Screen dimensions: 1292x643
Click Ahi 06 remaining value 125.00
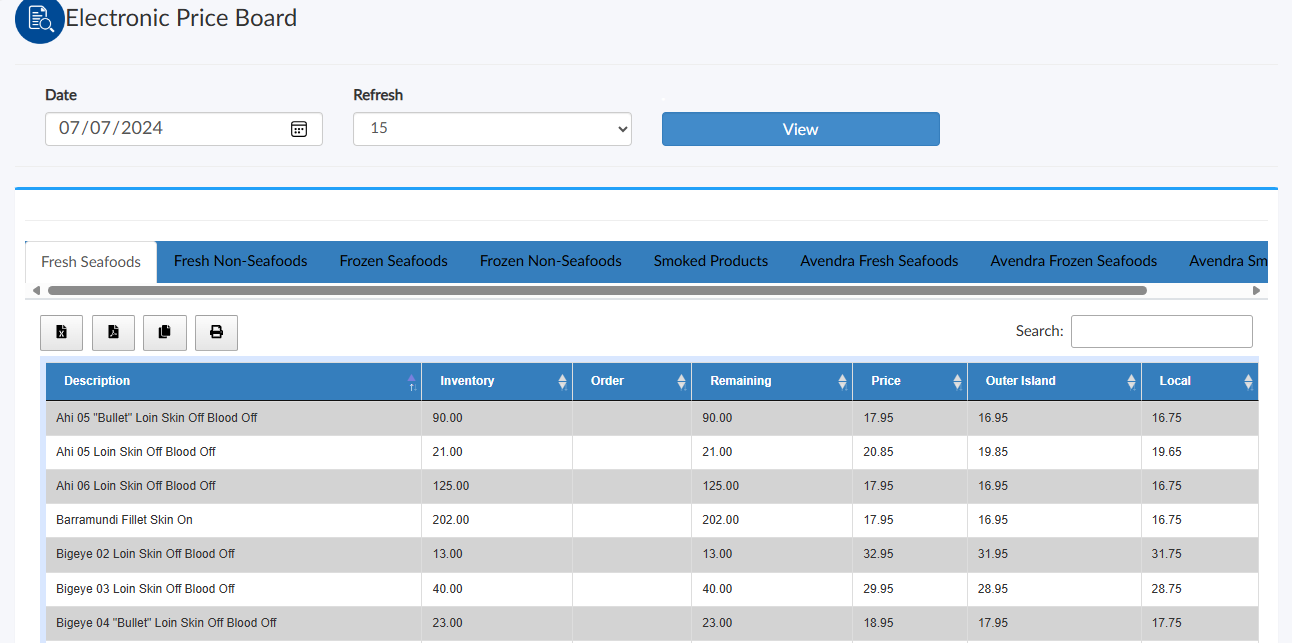(721, 486)
